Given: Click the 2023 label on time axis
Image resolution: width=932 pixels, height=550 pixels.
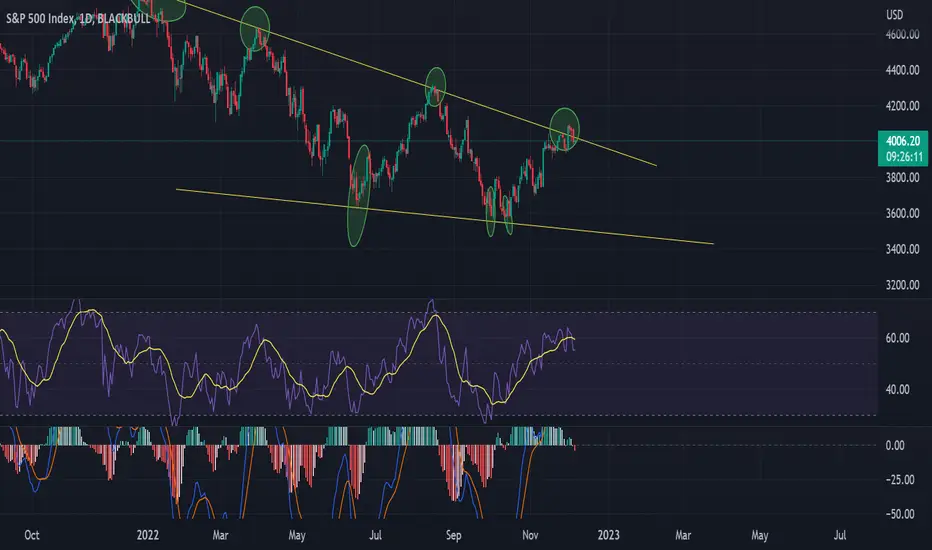Looking at the screenshot, I should click(608, 535).
